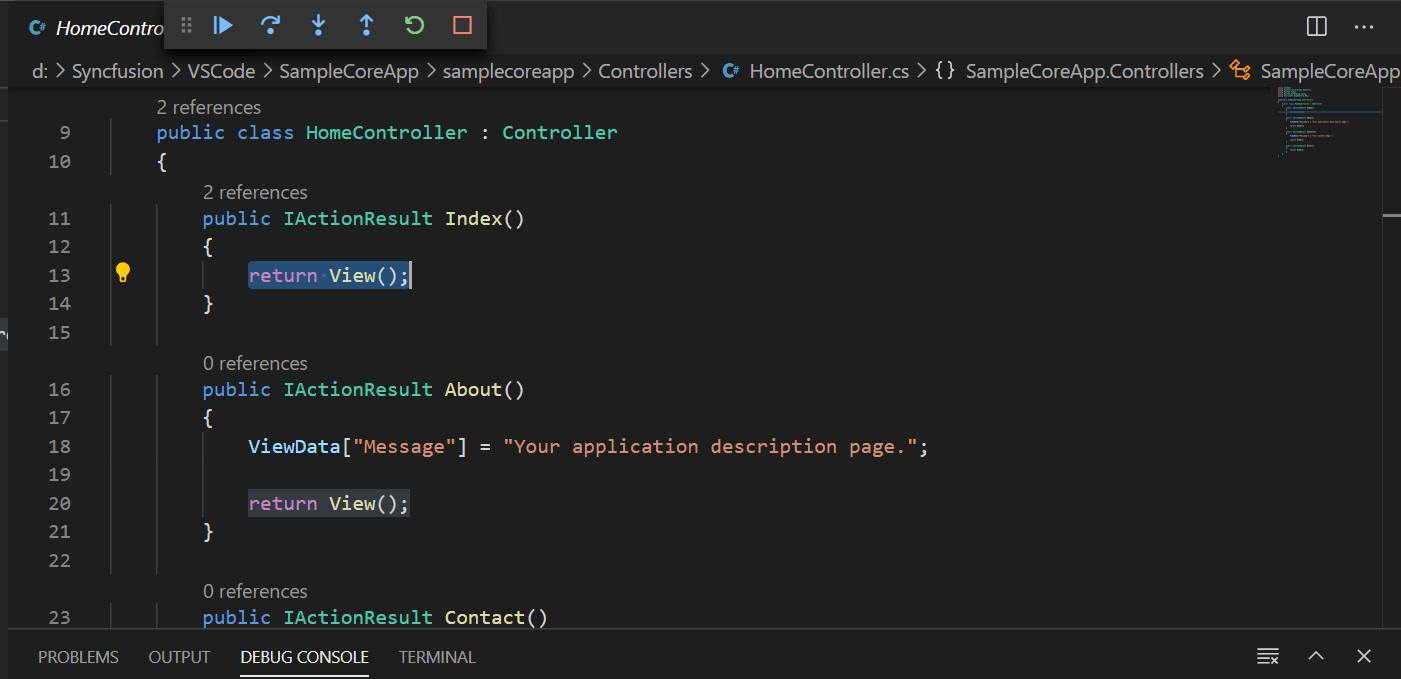Clear the debug console output
The image size is (1401, 679).
[1267, 656]
